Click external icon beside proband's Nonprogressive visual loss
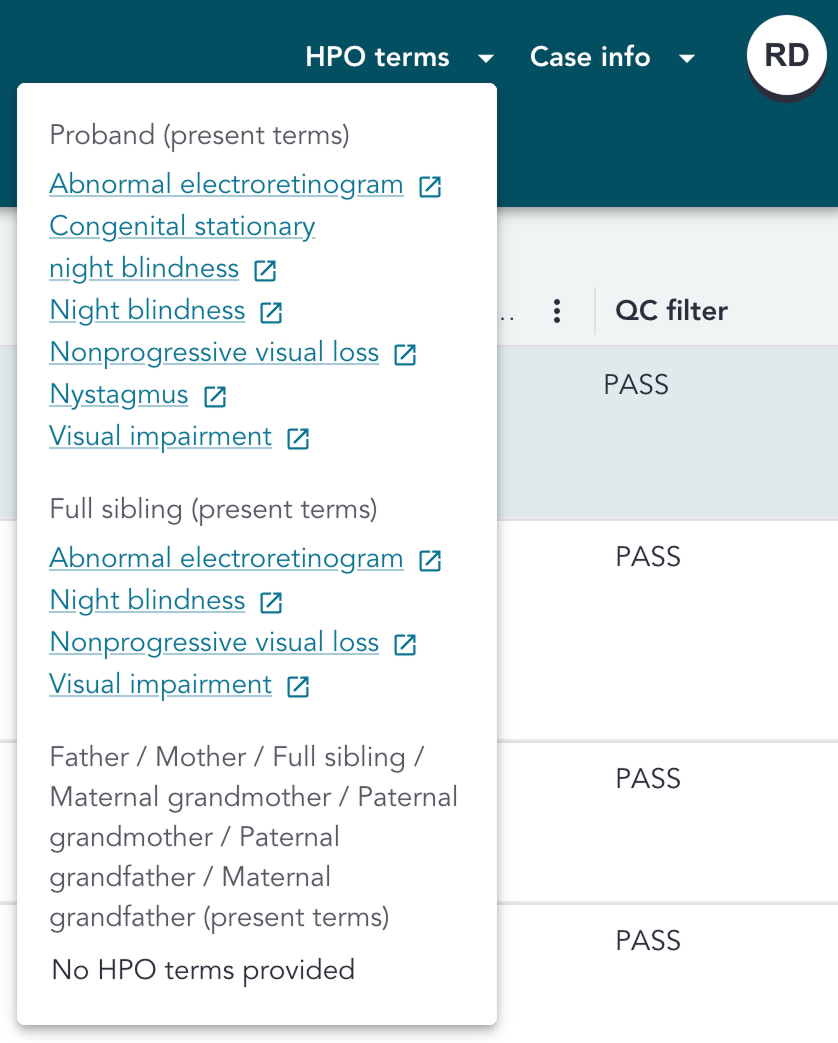Screen dimensions: 838x1043 405,354
